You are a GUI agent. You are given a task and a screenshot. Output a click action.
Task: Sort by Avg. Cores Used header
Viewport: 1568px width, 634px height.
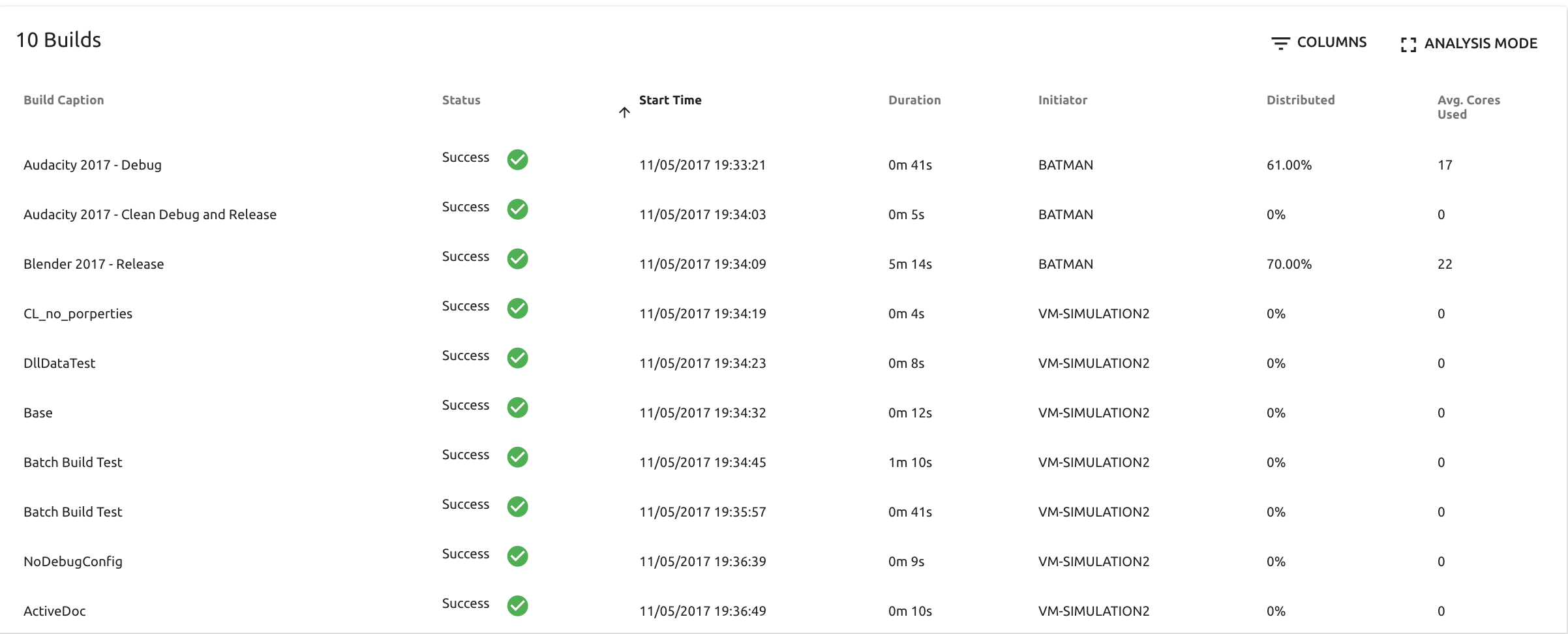tap(1468, 107)
